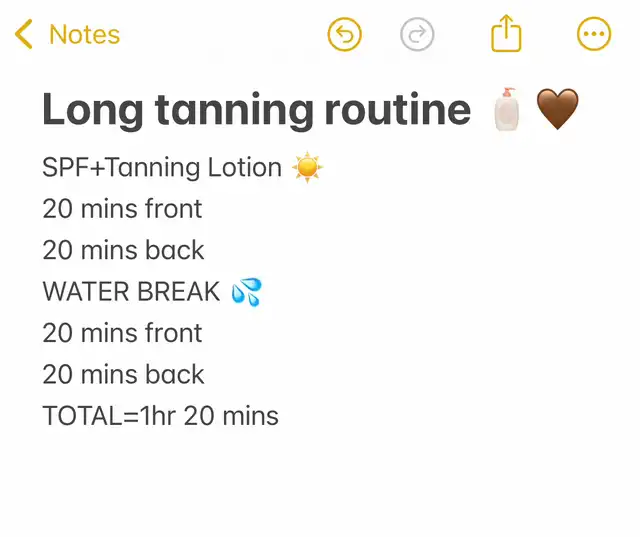Tap the undo arrow icon
640x537 pixels.
coord(344,35)
